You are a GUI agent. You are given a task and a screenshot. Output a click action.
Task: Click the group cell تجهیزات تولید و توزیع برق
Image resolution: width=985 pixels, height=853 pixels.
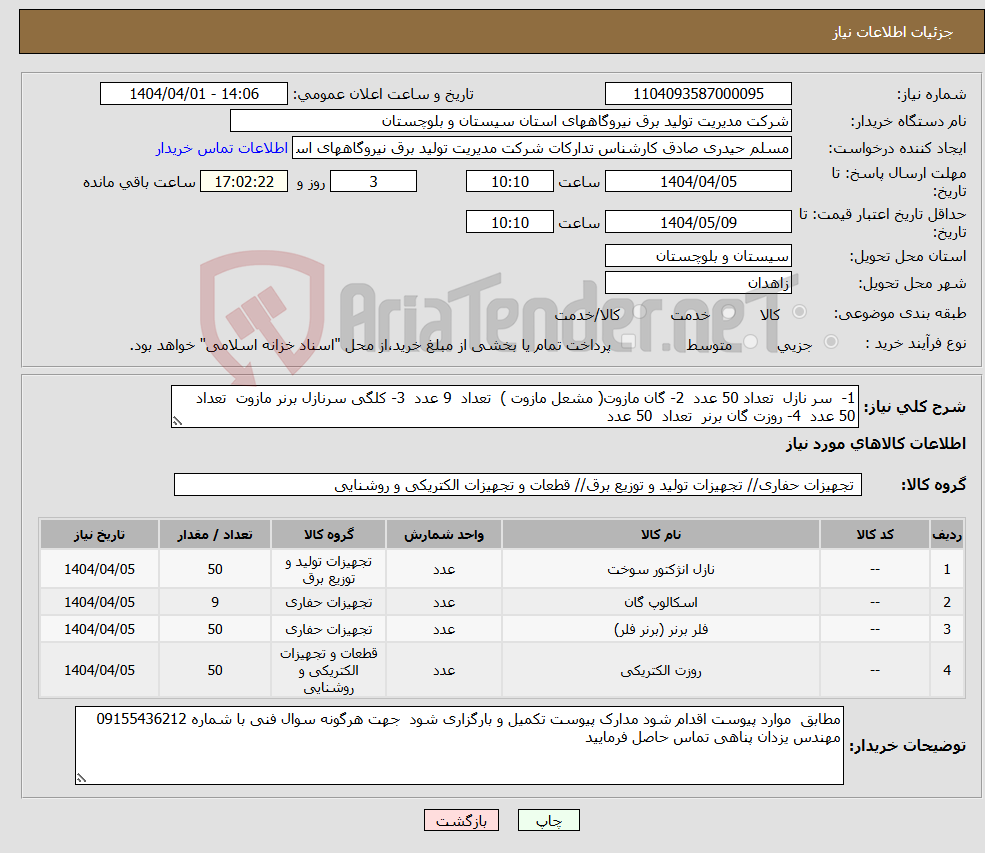(329, 570)
